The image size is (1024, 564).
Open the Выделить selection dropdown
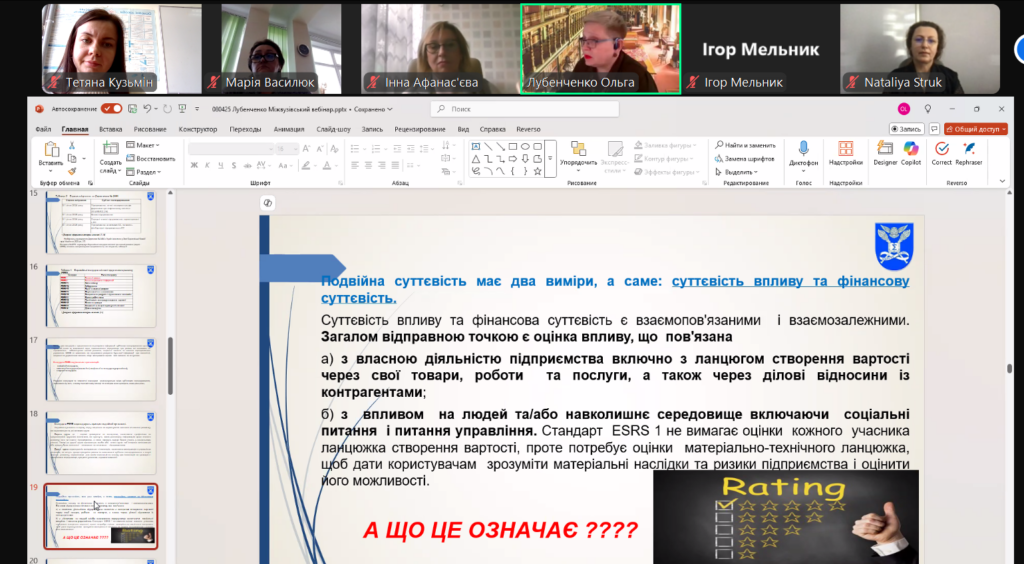point(737,172)
